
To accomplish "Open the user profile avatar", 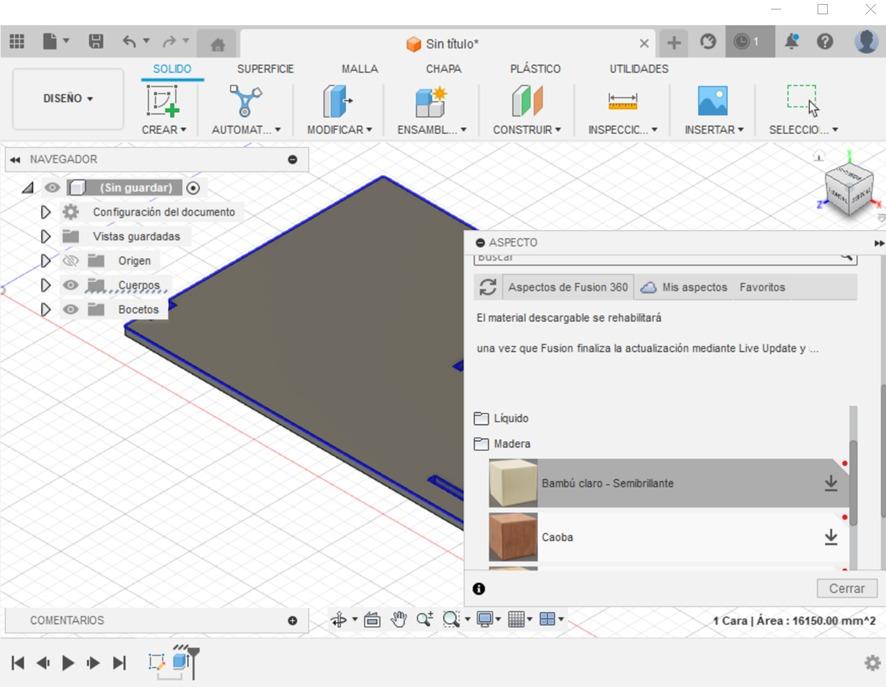I will click(866, 41).
